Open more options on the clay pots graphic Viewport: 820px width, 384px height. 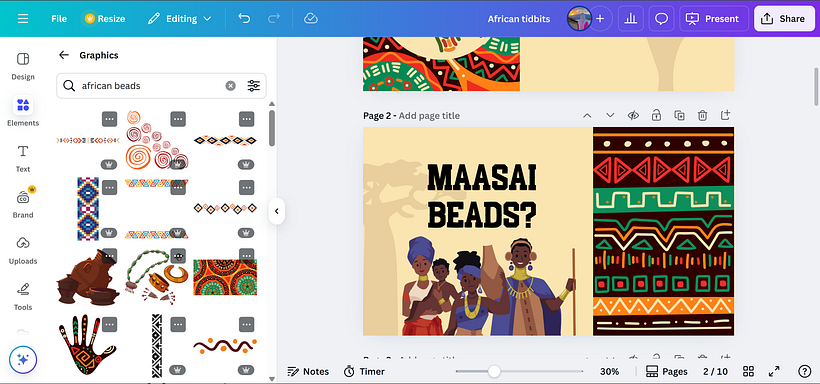pyautogui.click(x=109, y=256)
